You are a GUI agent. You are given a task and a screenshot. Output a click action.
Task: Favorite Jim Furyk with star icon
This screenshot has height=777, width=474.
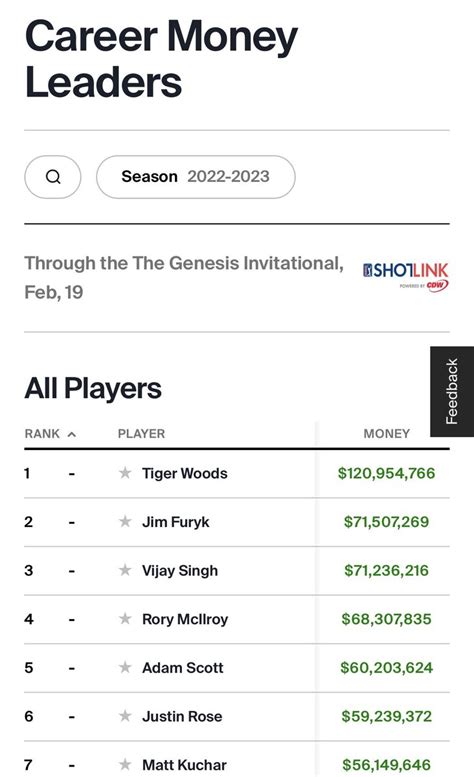tap(125, 521)
